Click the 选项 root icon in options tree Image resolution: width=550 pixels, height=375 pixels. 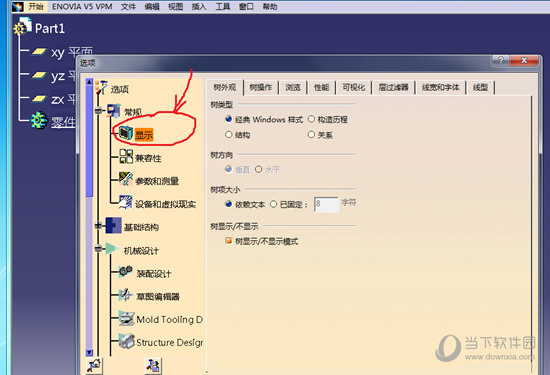[102, 87]
